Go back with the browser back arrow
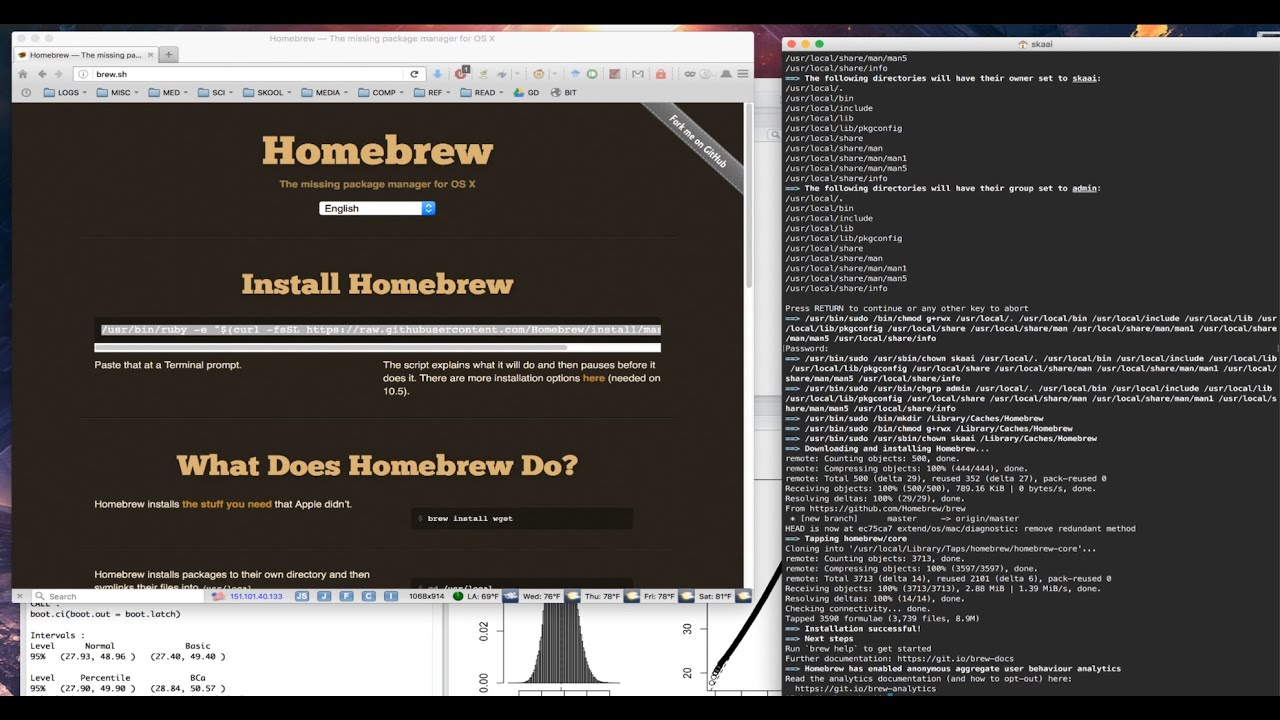Screen dimensions: 1280x720 coord(42,74)
